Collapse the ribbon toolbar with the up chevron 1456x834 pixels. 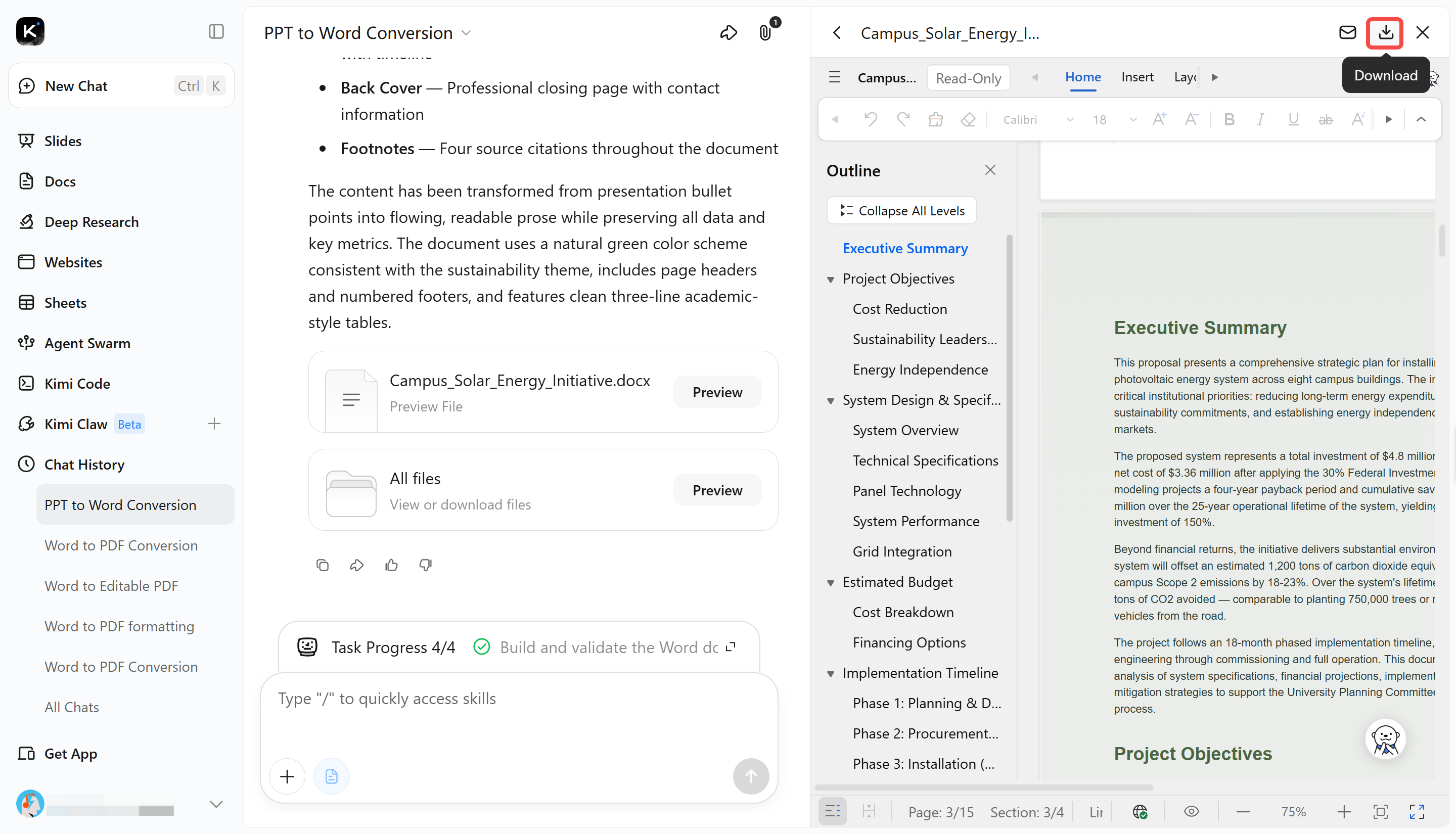pos(1421,119)
